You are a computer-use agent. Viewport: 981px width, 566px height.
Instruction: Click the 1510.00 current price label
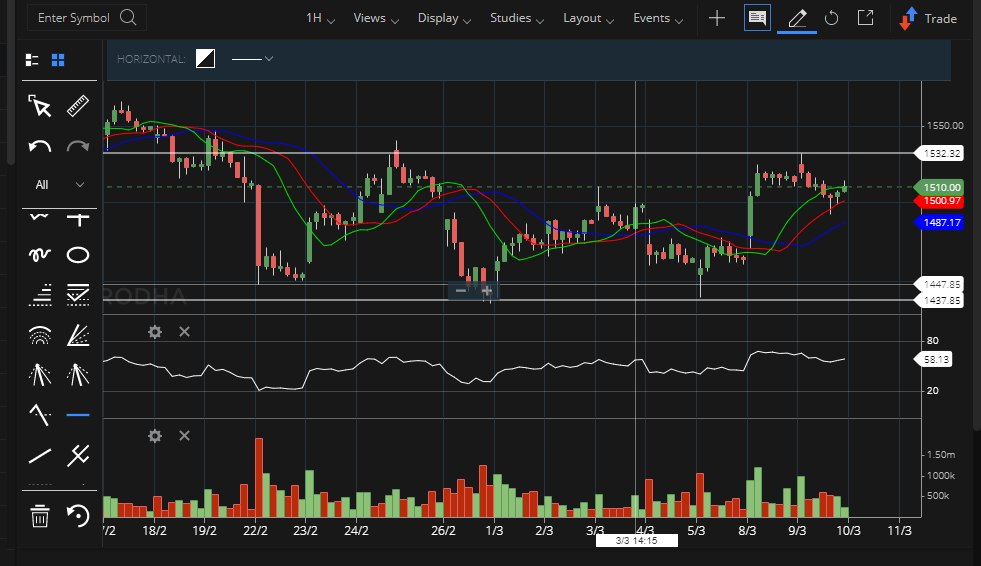point(939,187)
